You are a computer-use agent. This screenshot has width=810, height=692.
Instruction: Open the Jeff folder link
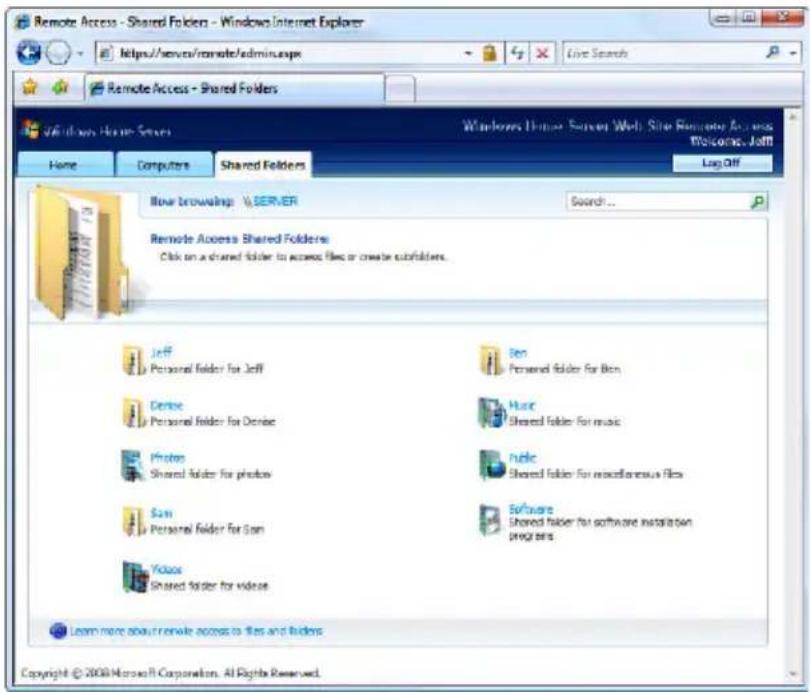161,353
